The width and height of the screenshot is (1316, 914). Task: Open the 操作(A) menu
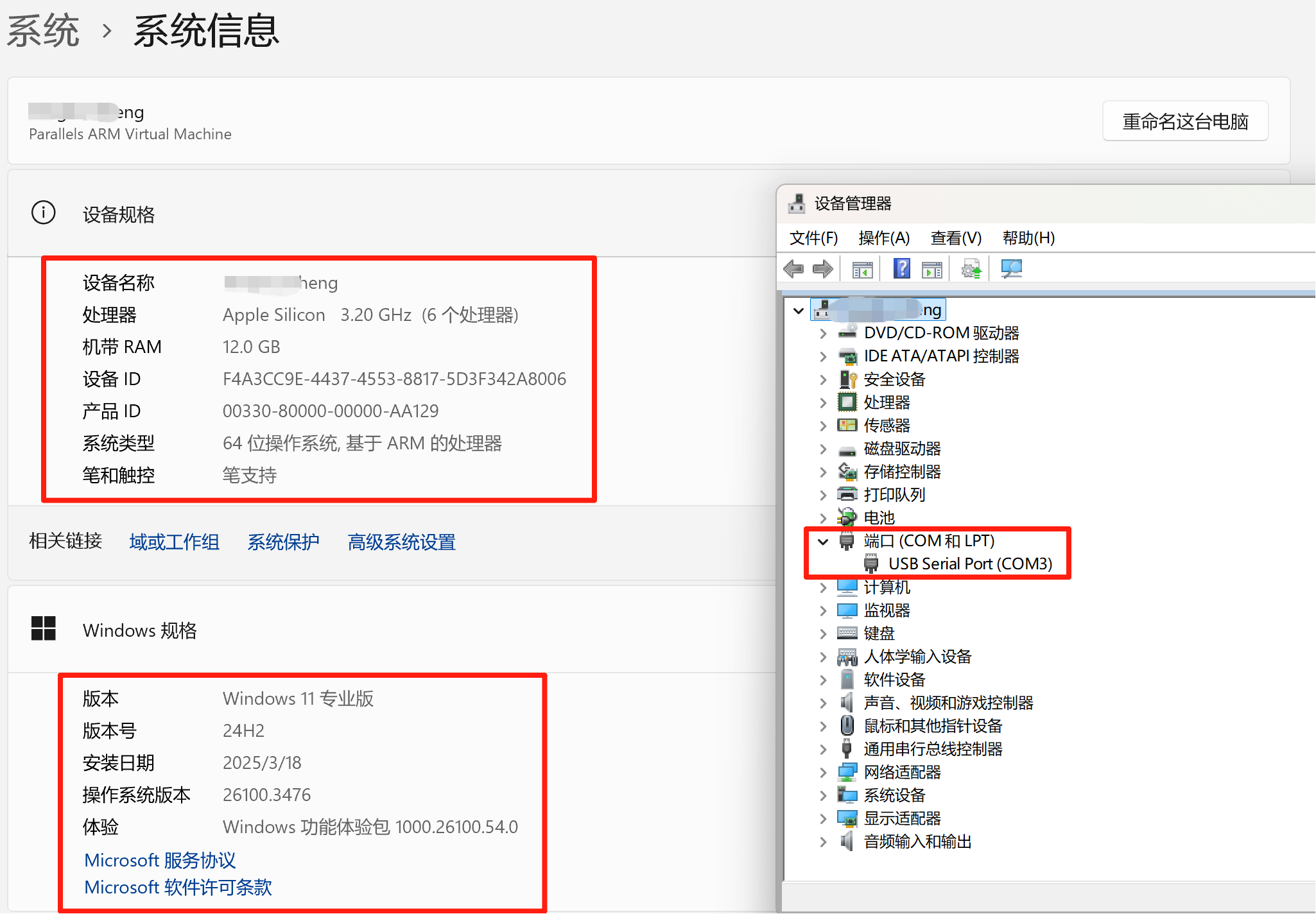[884, 237]
